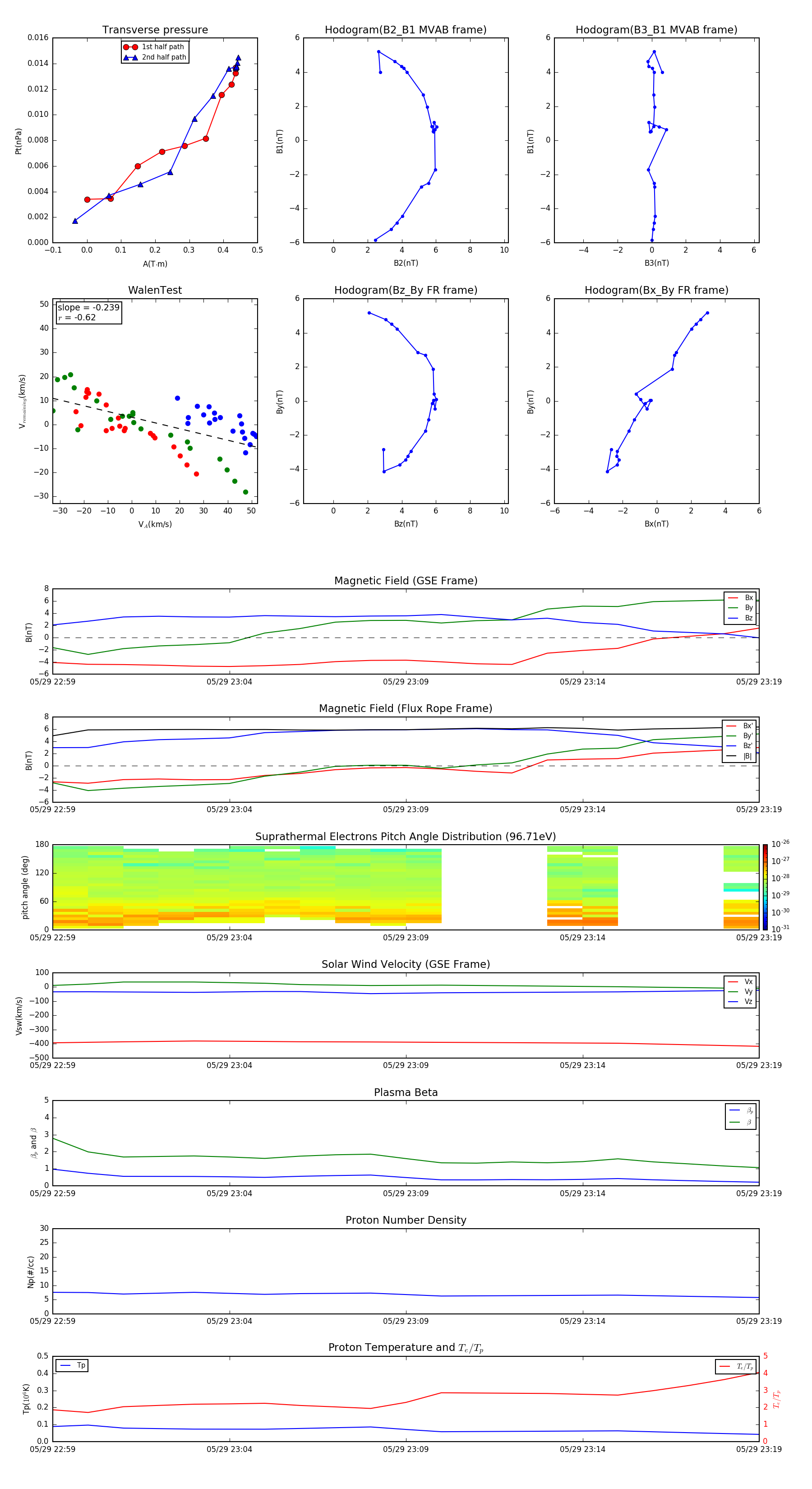Click the 'Magnetic Field (GSE Frame)' title
The width and height of the screenshot is (812, 1489).
(x=406, y=581)
